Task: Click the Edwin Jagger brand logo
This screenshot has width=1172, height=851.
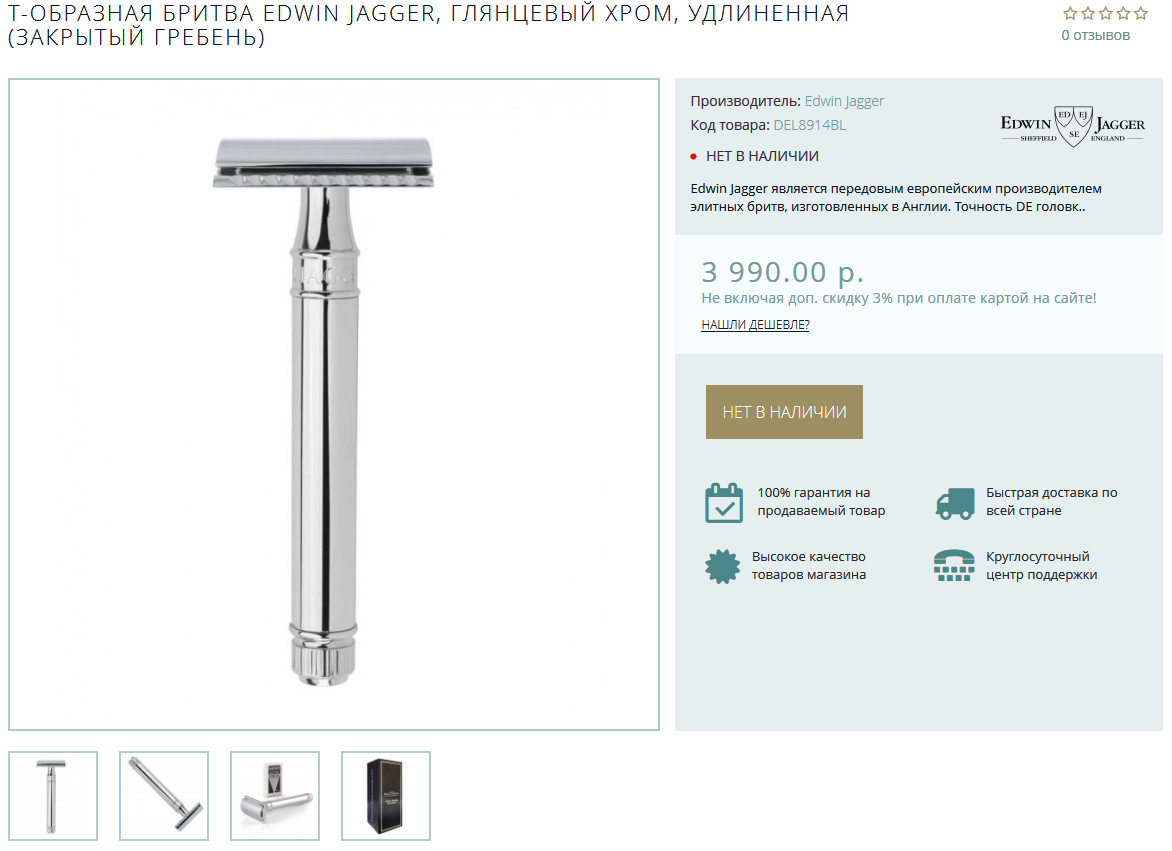Action: pyautogui.click(x=1073, y=126)
